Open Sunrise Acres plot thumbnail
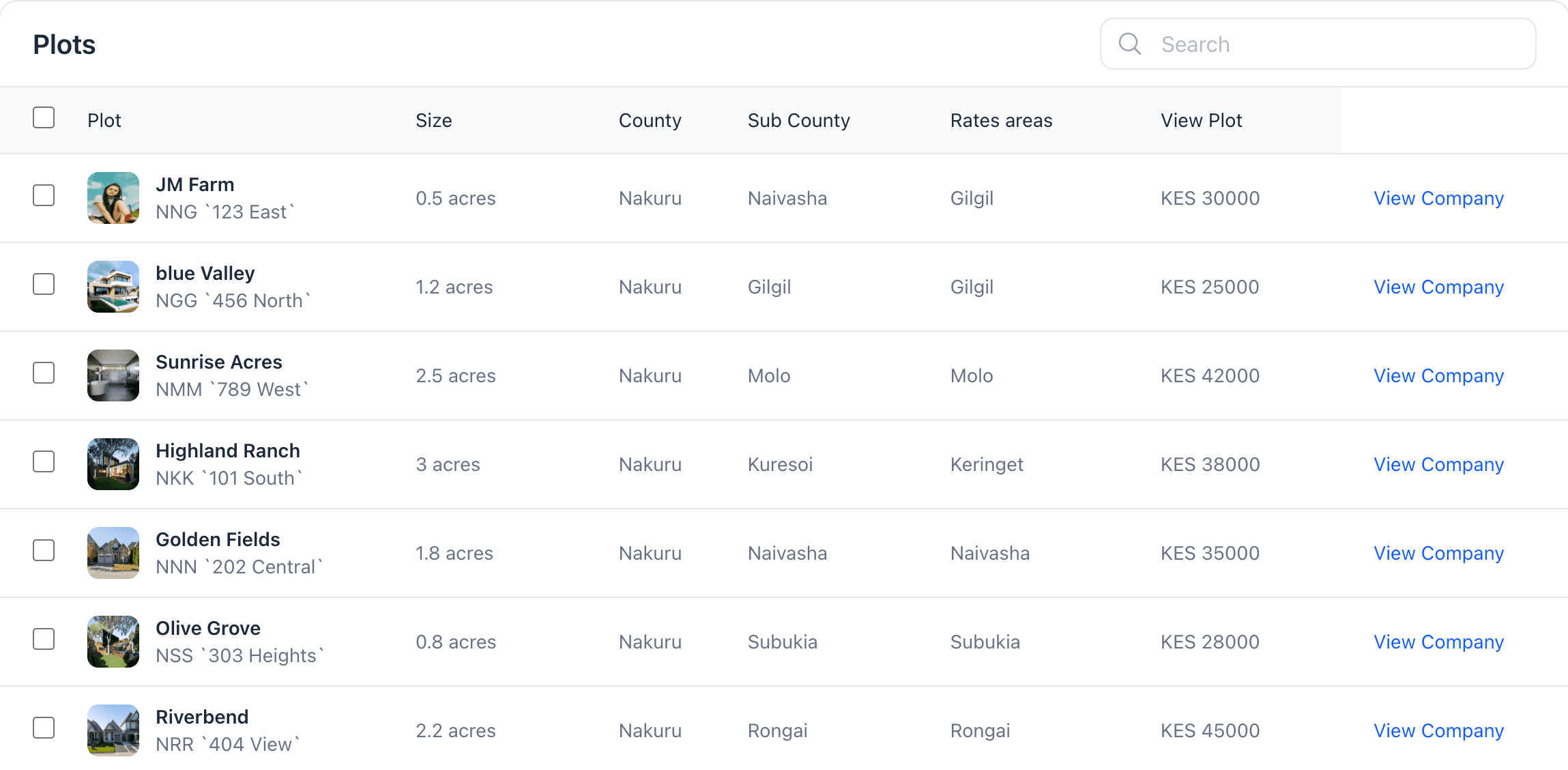Image resolution: width=1568 pixels, height=770 pixels. tap(113, 375)
